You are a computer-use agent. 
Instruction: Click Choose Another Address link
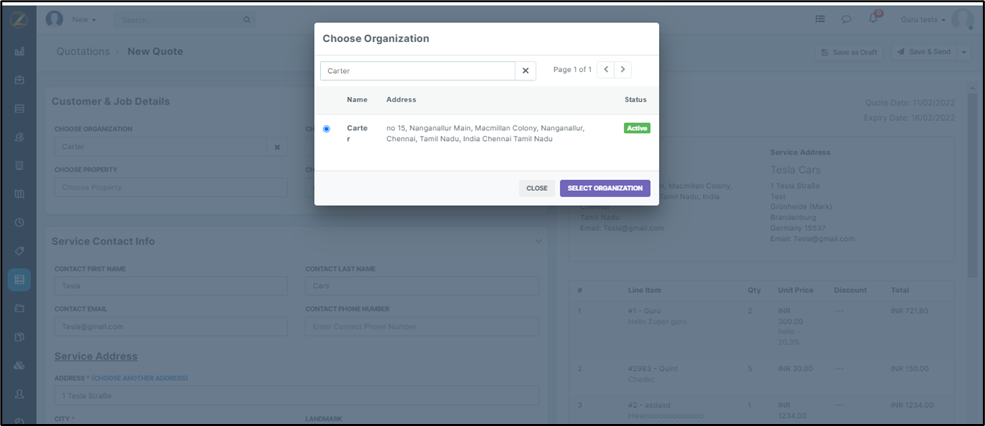coord(139,378)
